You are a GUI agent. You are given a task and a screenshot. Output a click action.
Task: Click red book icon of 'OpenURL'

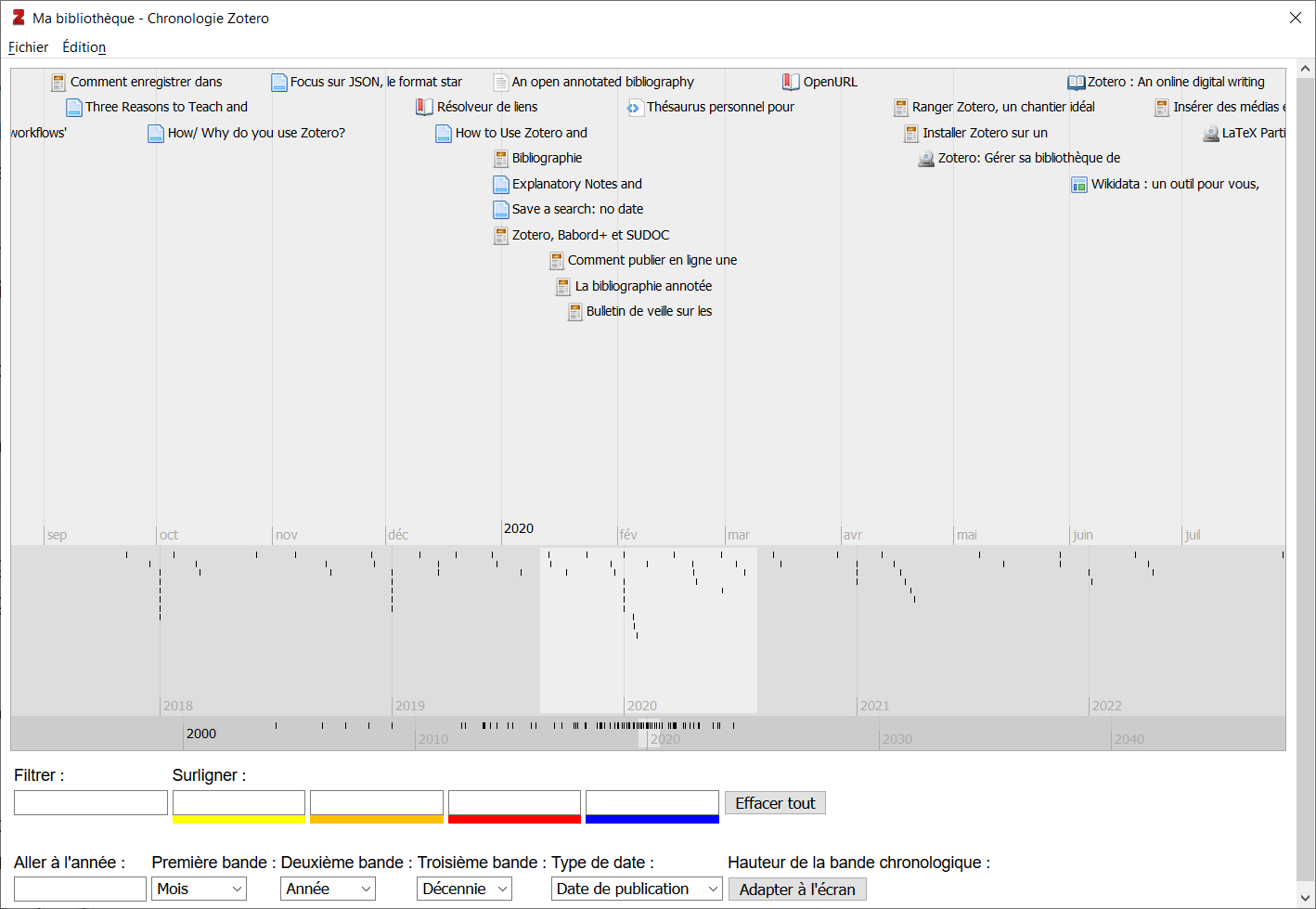pyautogui.click(x=791, y=83)
